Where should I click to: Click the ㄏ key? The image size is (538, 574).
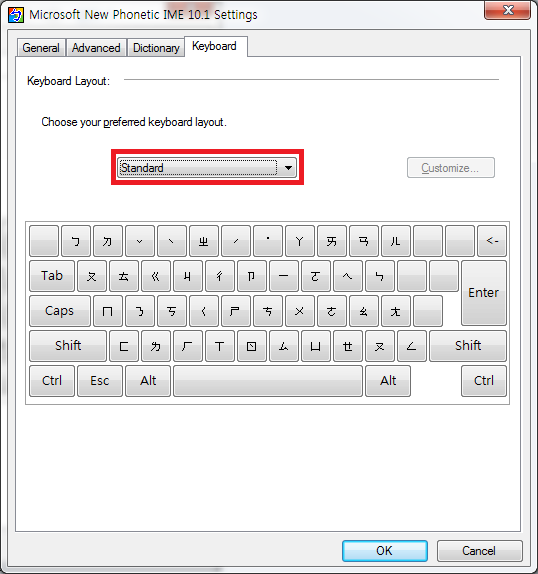(x=188, y=346)
